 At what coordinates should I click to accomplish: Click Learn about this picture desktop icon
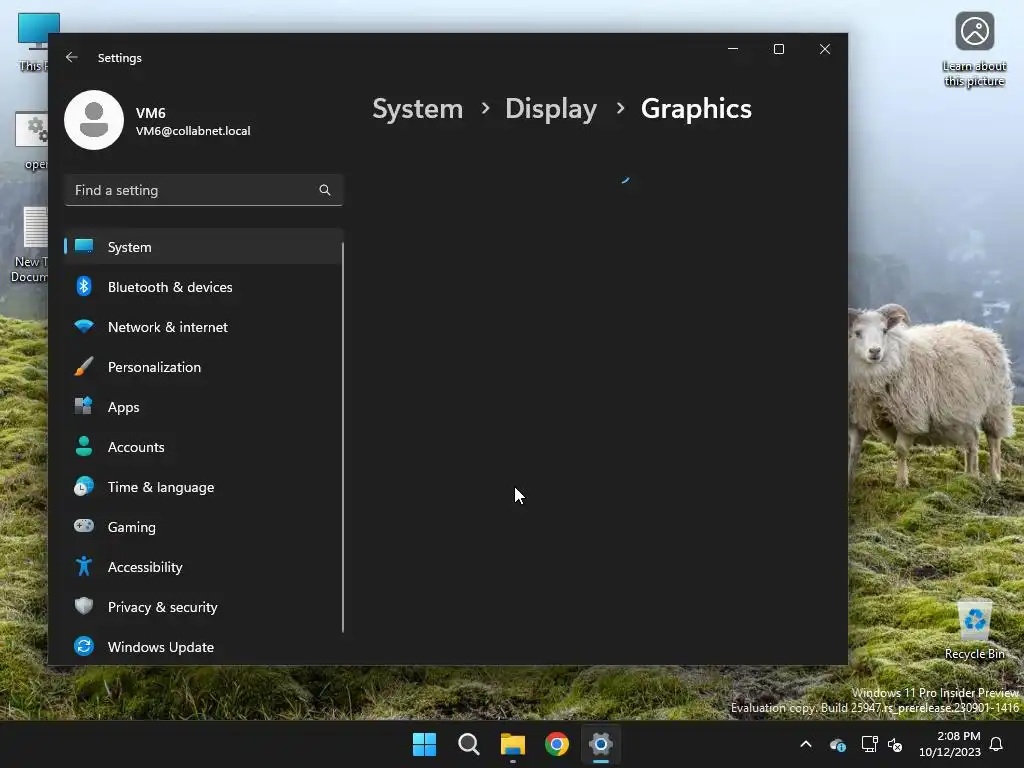click(x=974, y=50)
